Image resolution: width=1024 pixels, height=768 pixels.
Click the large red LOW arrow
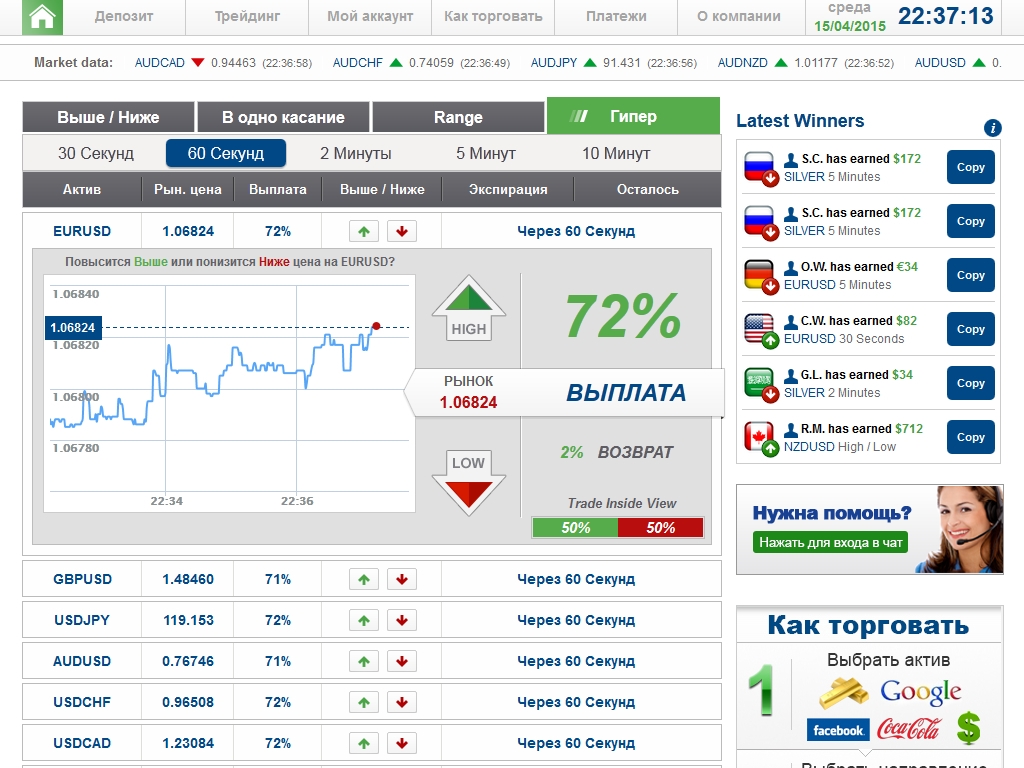pos(468,482)
